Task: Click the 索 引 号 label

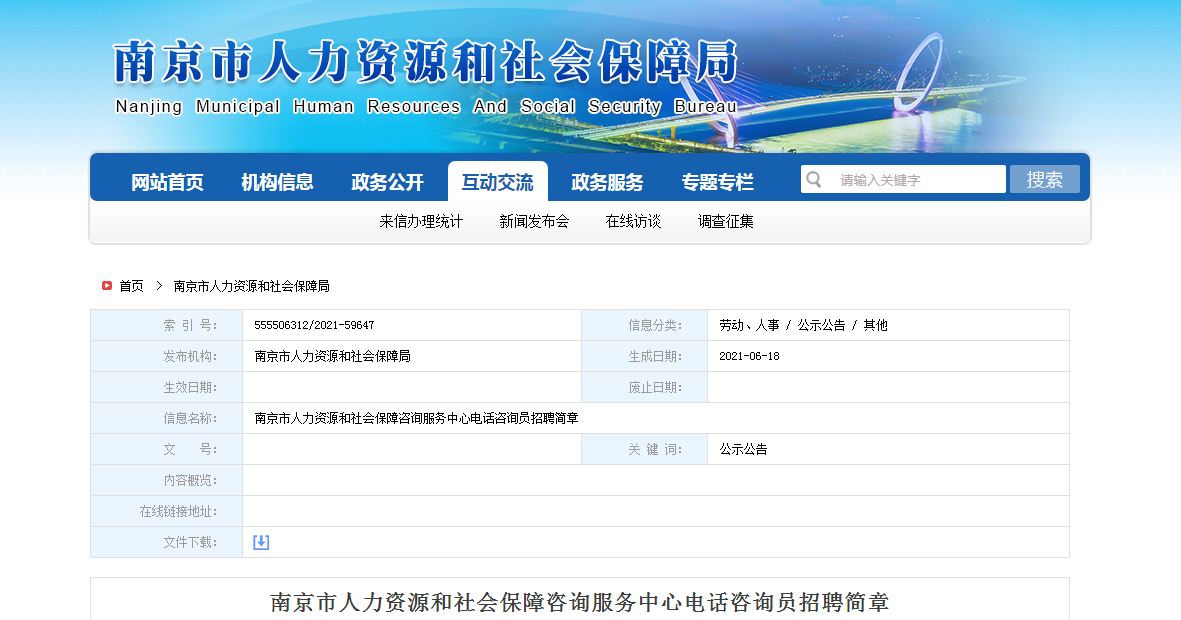Action: click(191, 325)
